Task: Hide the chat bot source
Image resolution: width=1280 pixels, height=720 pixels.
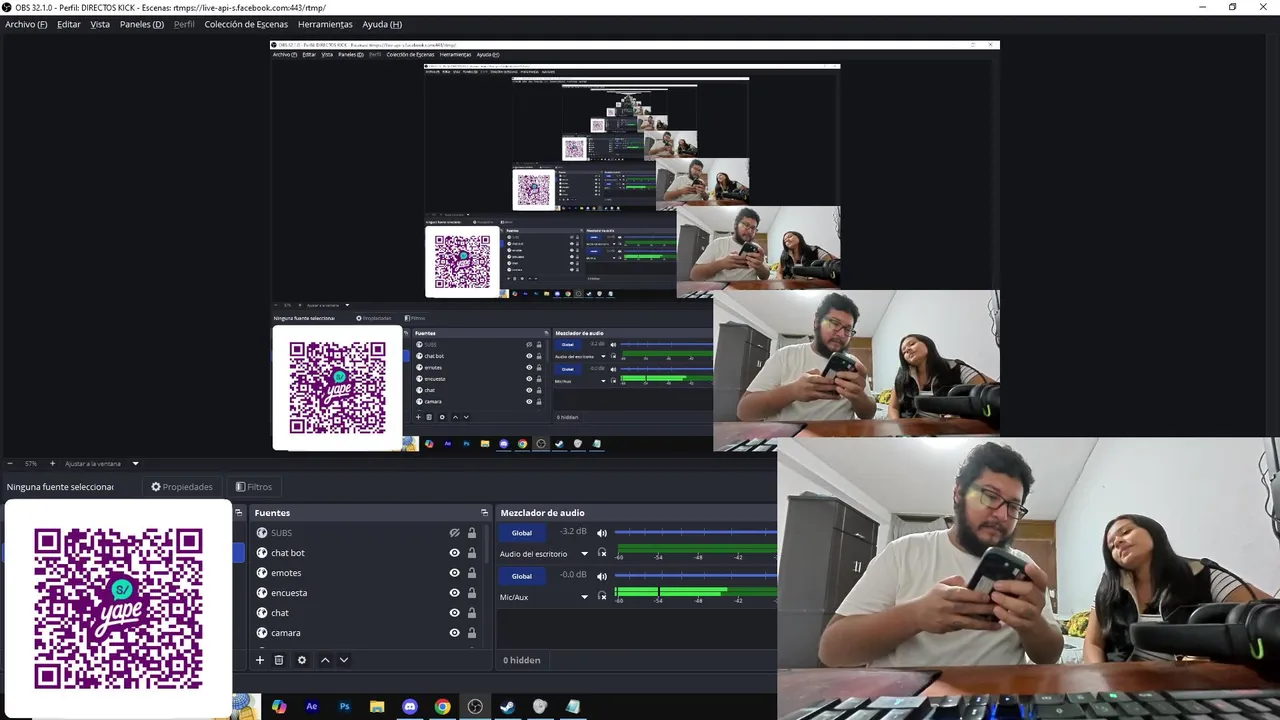Action: [x=454, y=553]
